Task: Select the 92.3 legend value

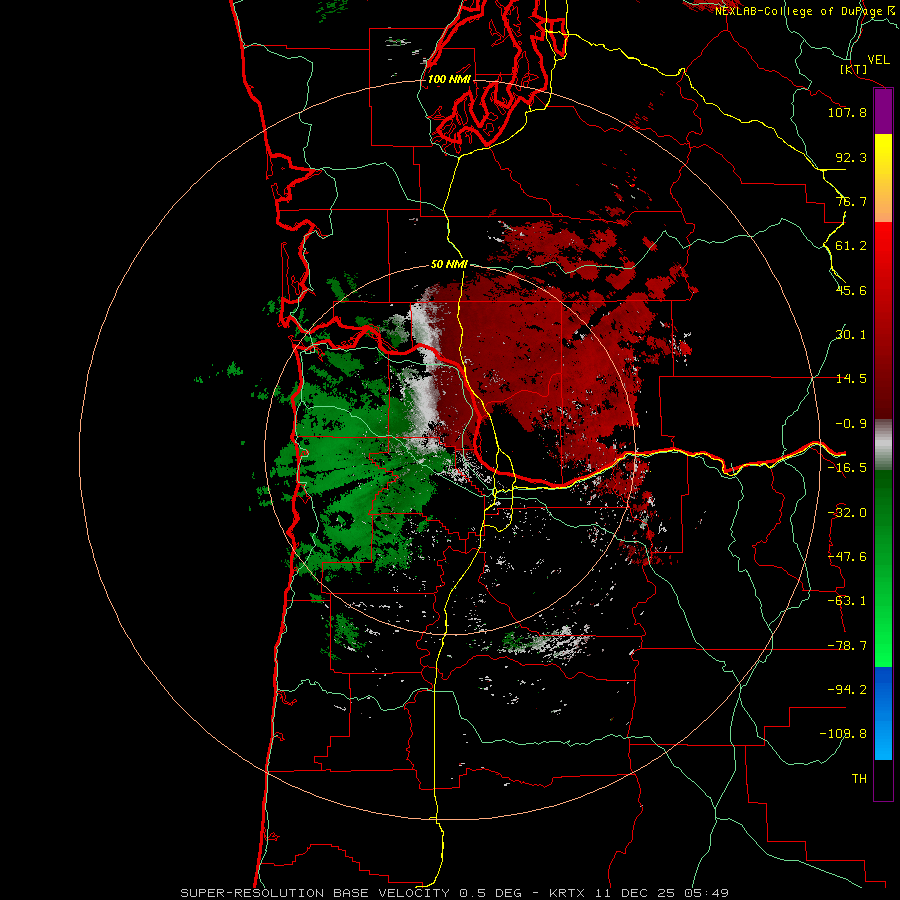Action: [851, 157]
